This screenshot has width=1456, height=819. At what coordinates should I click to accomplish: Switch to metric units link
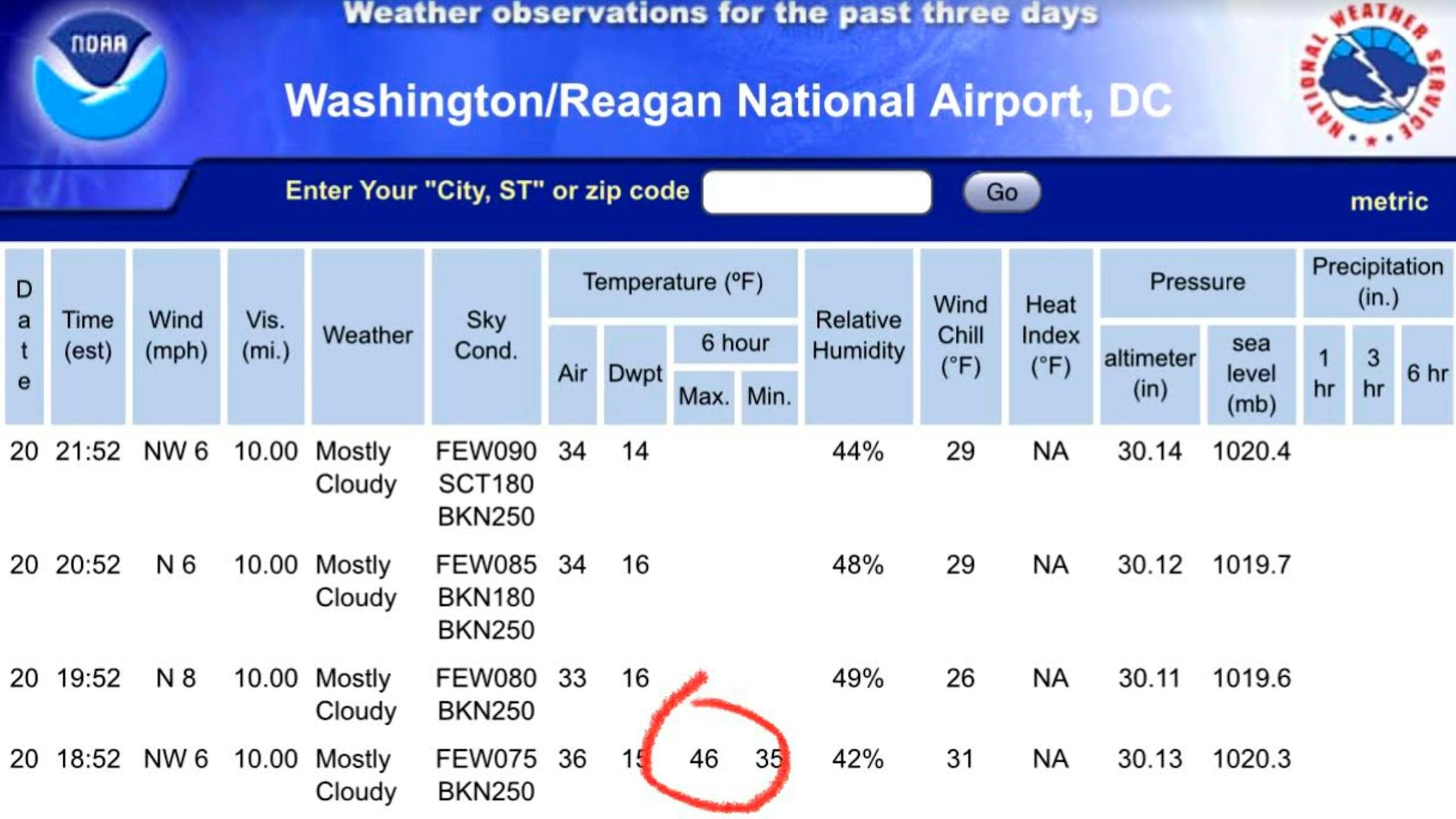coord(1389,202)
